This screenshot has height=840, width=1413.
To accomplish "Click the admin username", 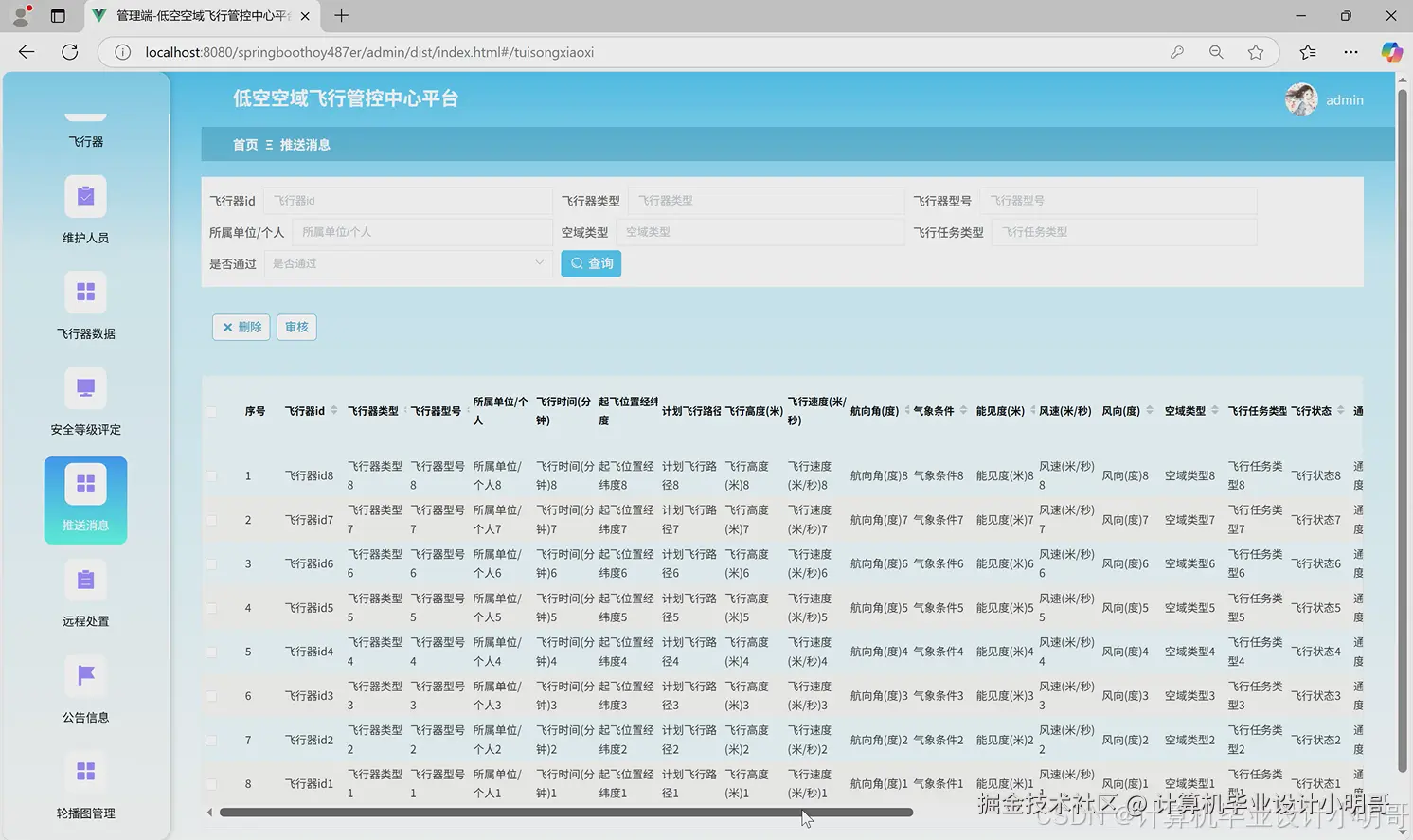I will pyautogui.click(x=1344, y=100).
